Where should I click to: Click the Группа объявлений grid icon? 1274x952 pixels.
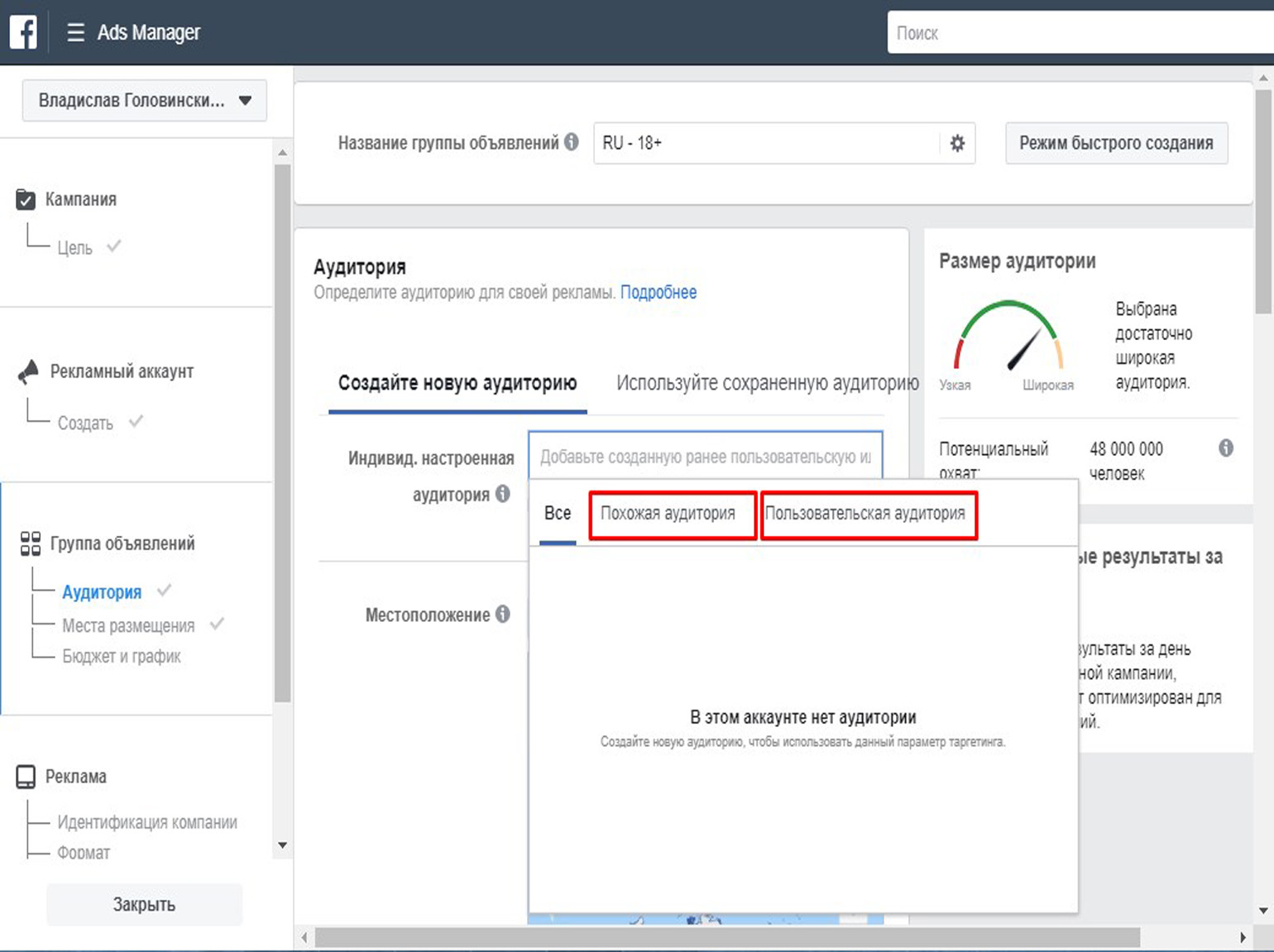pos(30,543)
